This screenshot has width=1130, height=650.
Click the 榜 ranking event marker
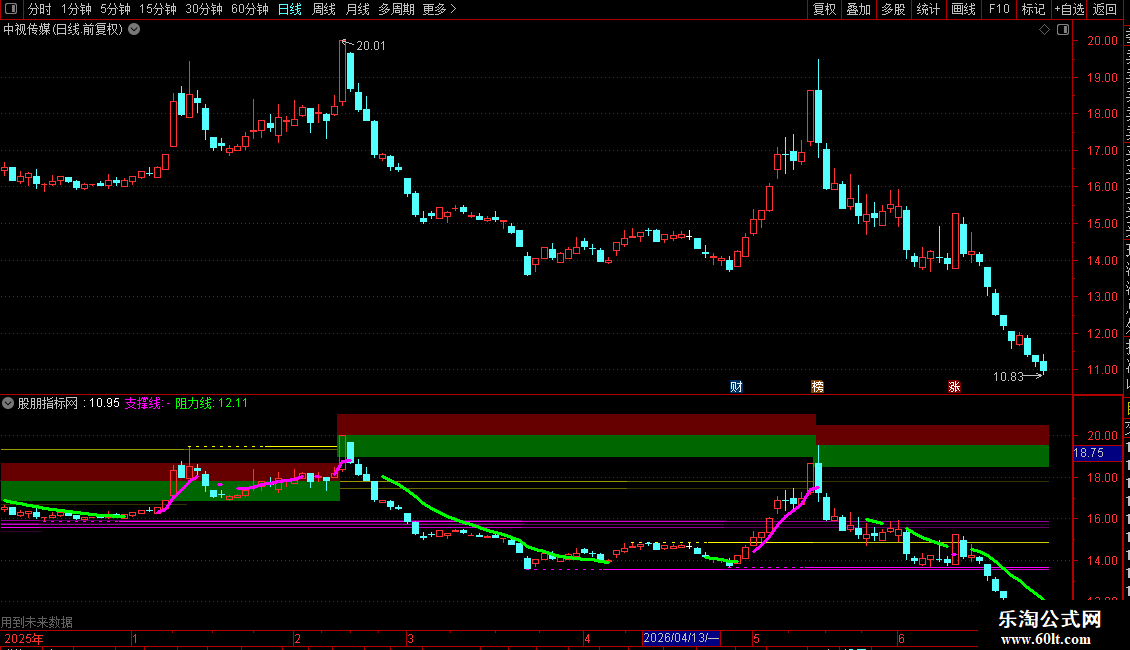[x=817, y=387]
